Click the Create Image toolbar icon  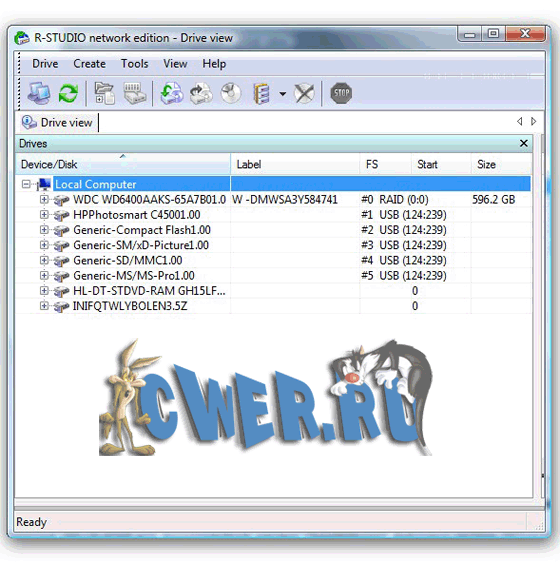pos(201,94)
